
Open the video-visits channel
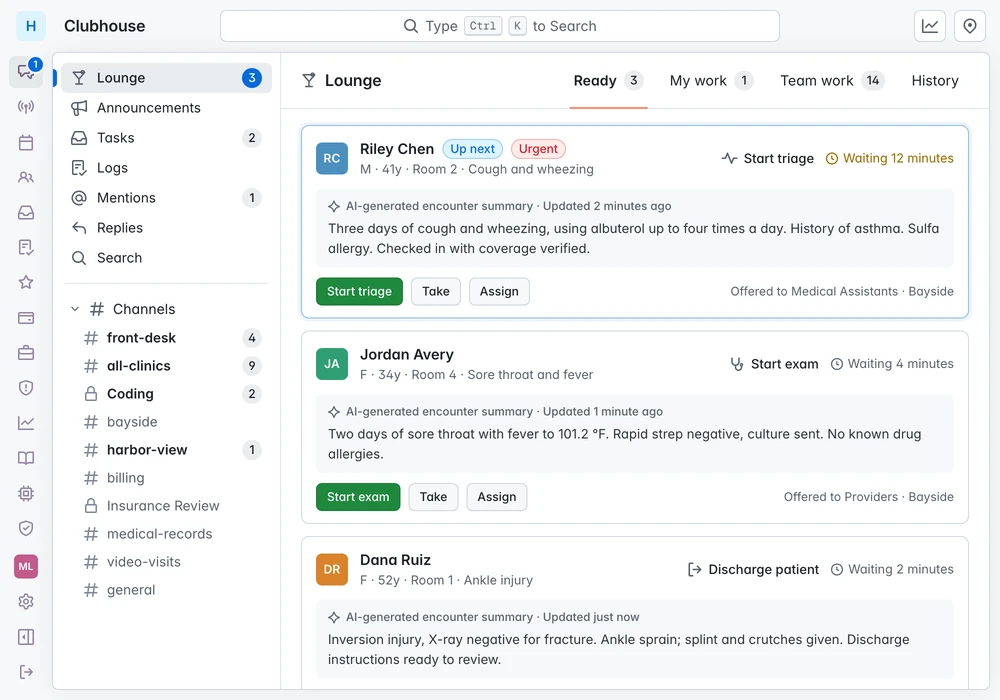[x=172, y=562]
